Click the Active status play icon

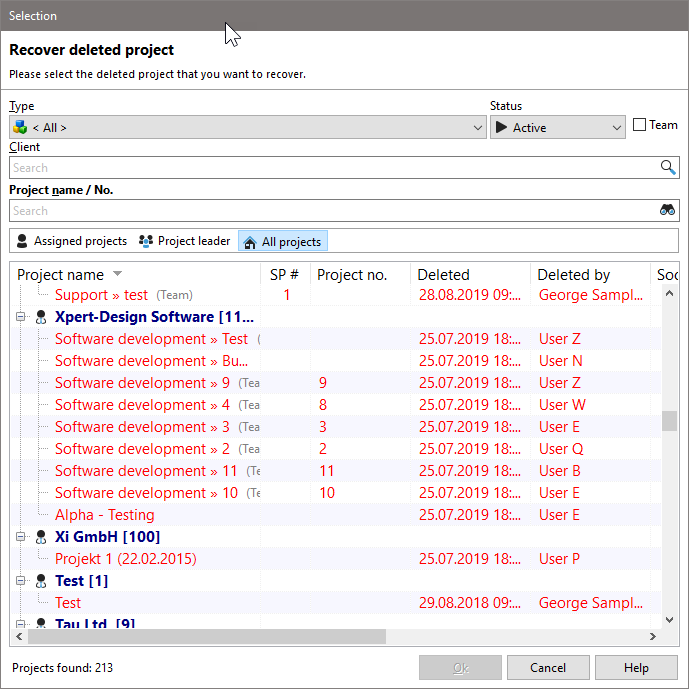(x=501, y=128)
